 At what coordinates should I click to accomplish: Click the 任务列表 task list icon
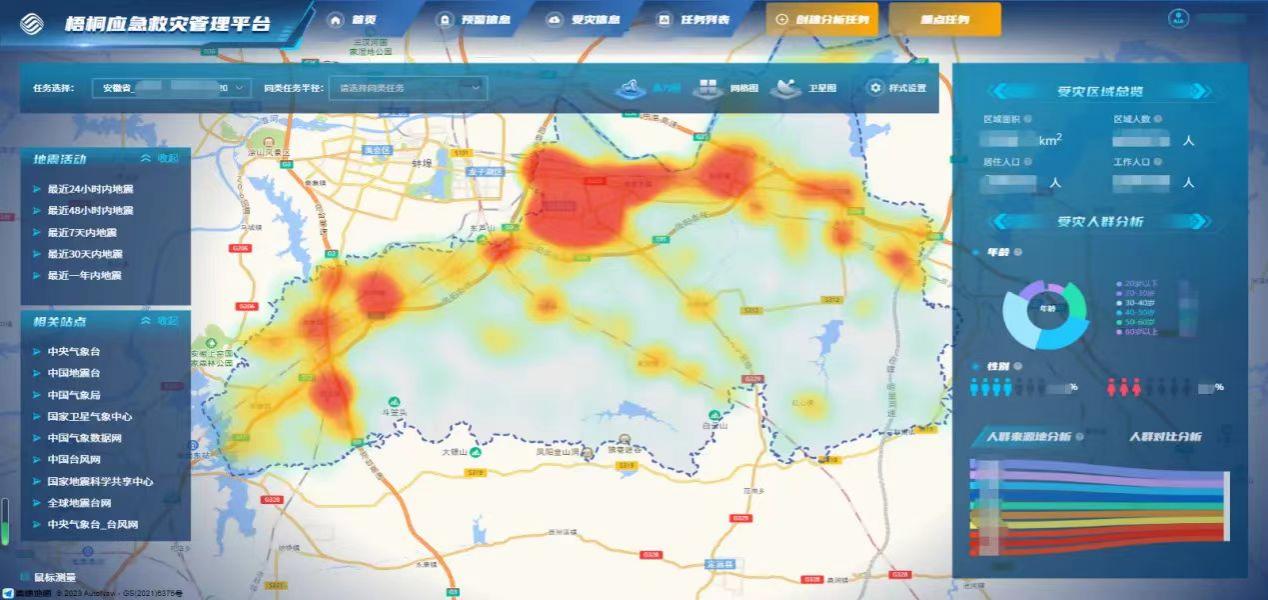pos(663,20)
